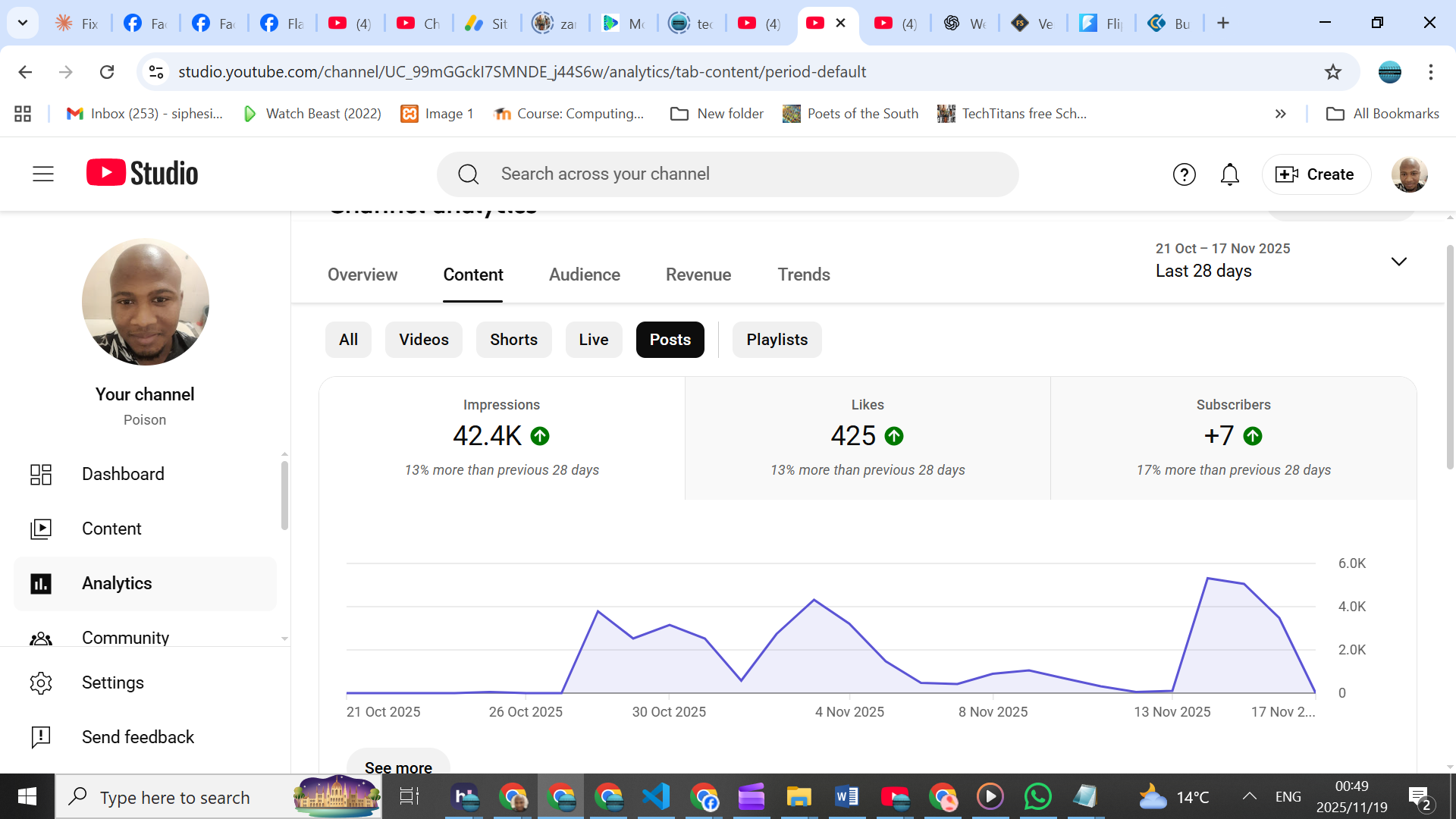The height and width of the screenshot is (819, 1456).
Task: Expand hidden bookmarks with chevron
Action: (1280, 114)
